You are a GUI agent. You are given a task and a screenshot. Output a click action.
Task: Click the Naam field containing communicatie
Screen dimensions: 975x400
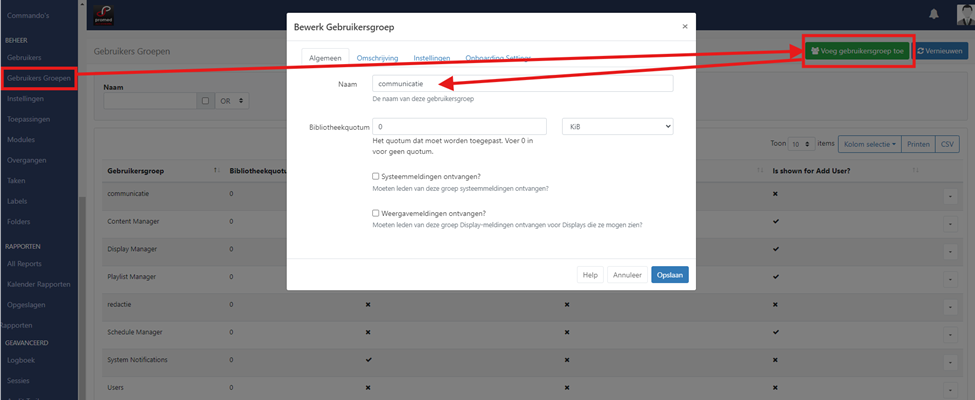[x=522, y=84]
